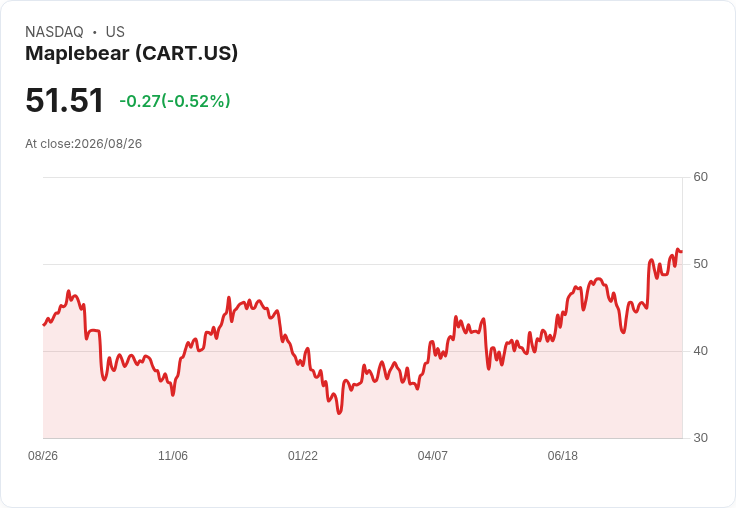Viewport: 736px width, 508px height.
Task: Click the 40 price axis label
Action: click(700, 351)
